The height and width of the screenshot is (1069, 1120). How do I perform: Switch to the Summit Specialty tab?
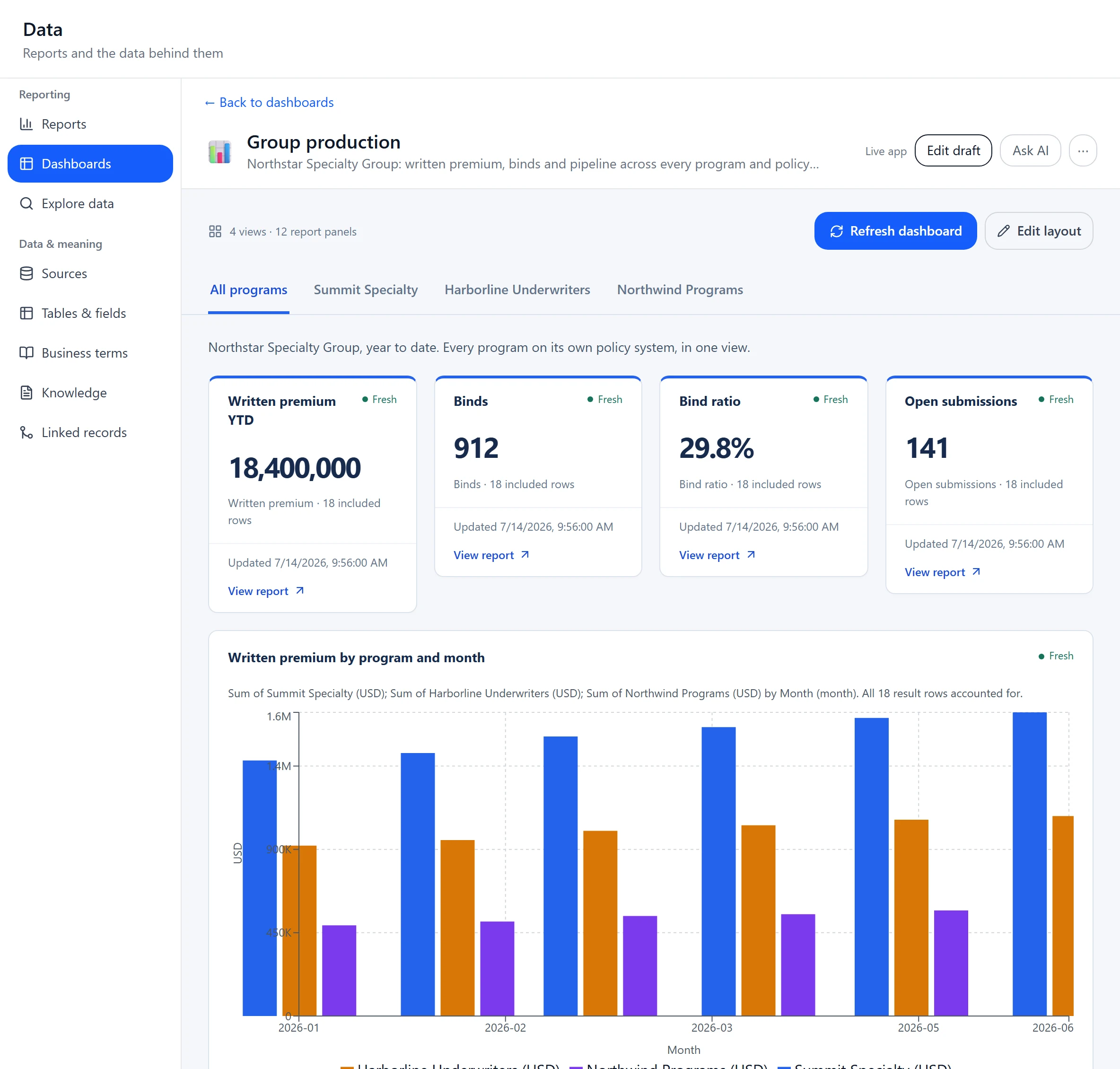tap(366, 289)
